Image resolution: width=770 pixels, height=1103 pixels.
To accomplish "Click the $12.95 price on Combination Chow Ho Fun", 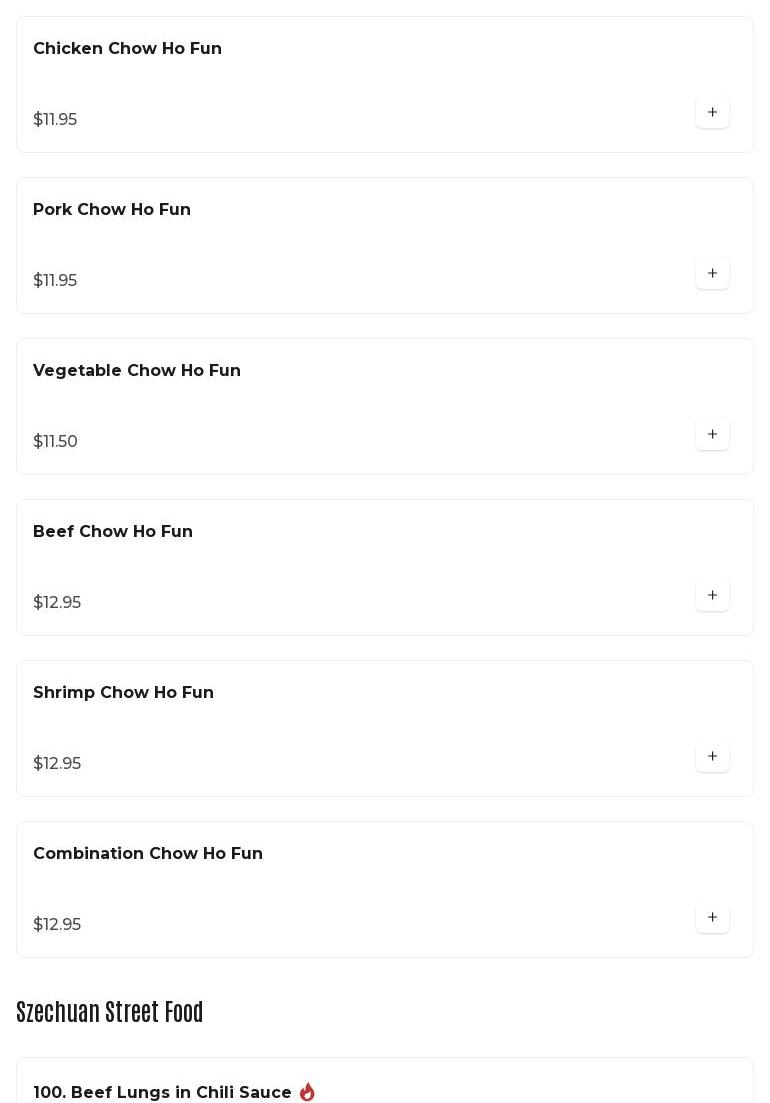I will pyautogui.click(x=57, y=925).
